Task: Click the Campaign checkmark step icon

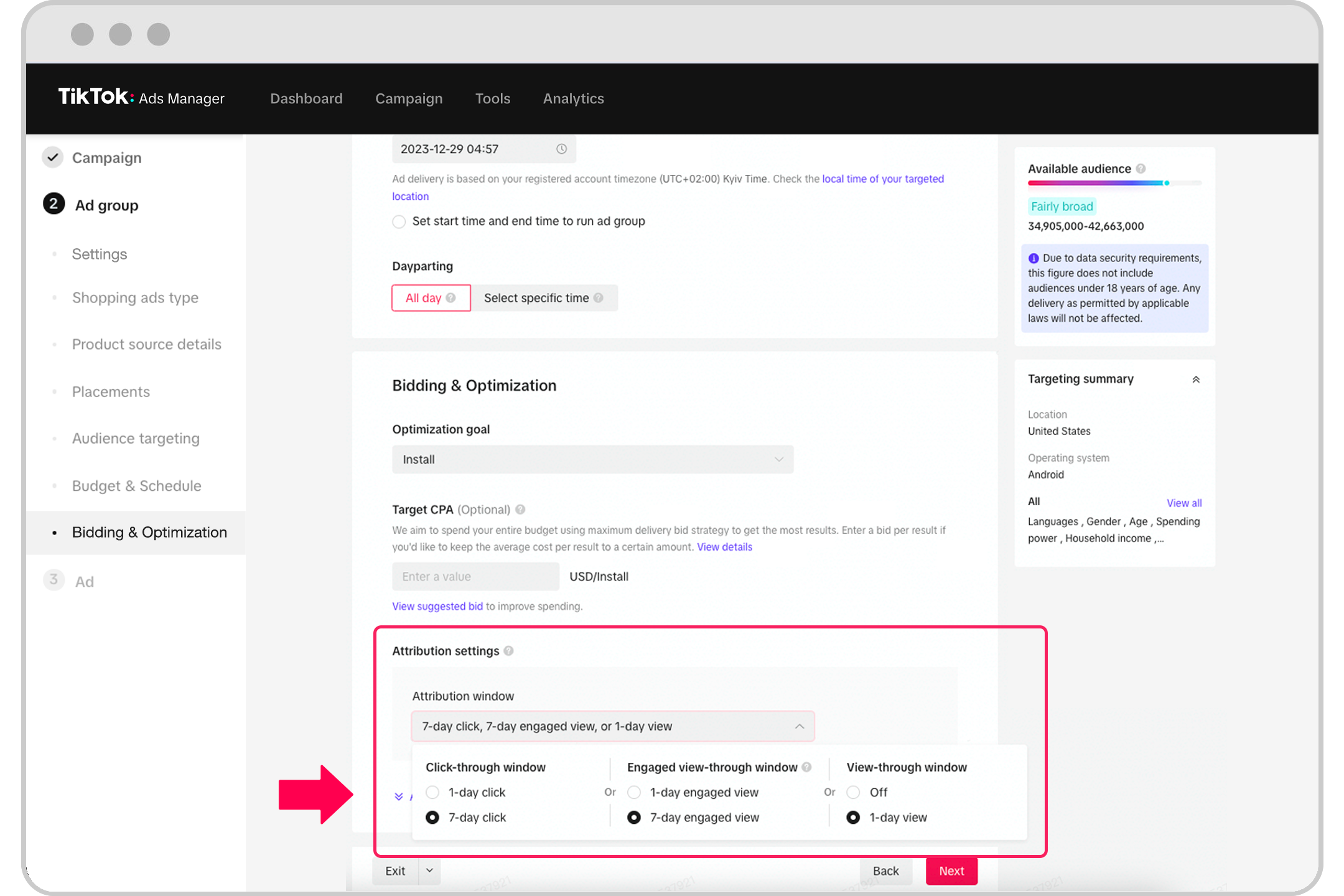Action: [x=52, y=157]
